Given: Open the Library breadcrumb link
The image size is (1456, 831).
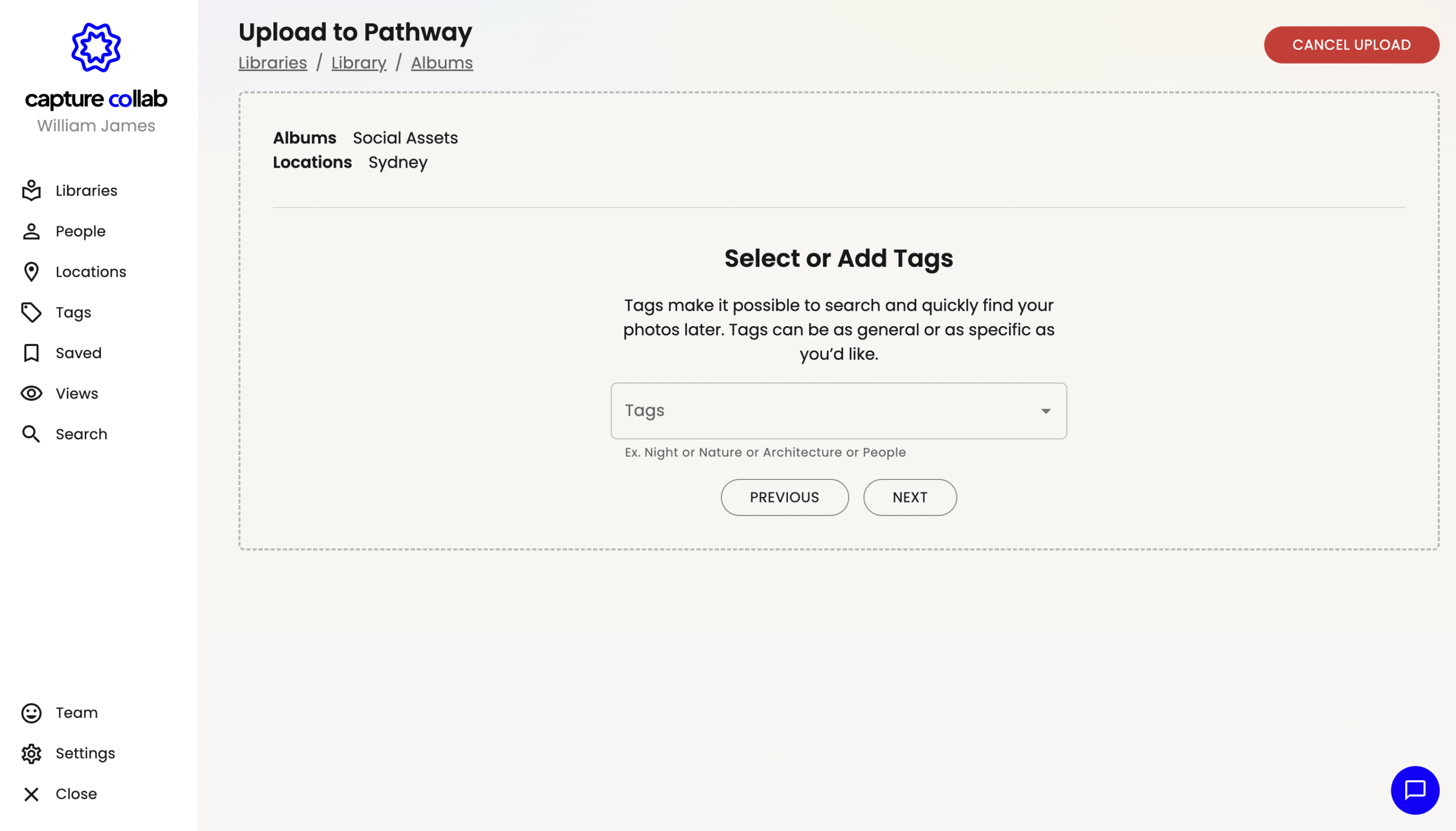Looking at the screenshot, I should coord(359,63).
